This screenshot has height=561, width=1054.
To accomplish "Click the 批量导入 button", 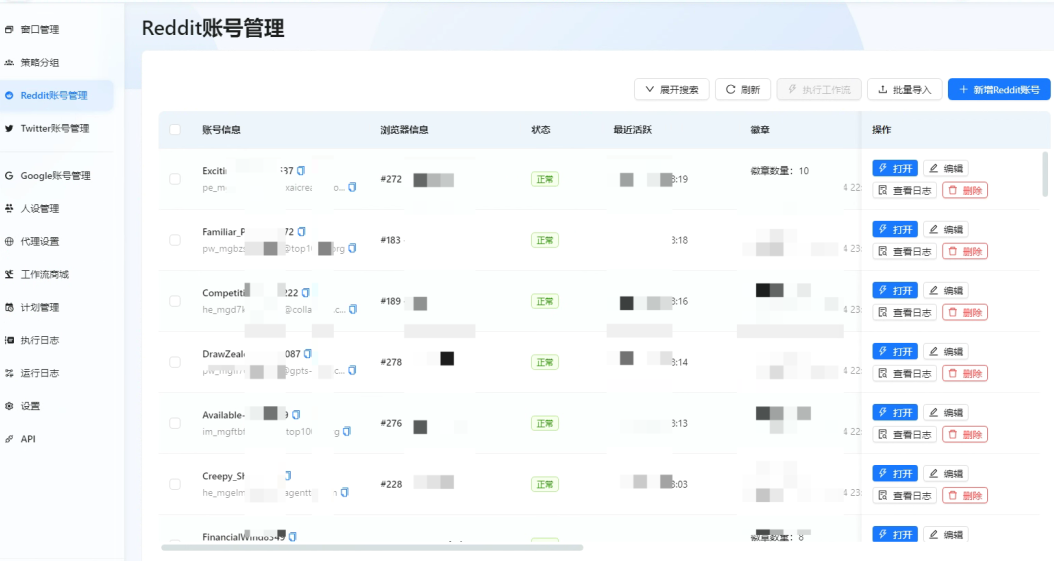I will (x=905, y=89).
